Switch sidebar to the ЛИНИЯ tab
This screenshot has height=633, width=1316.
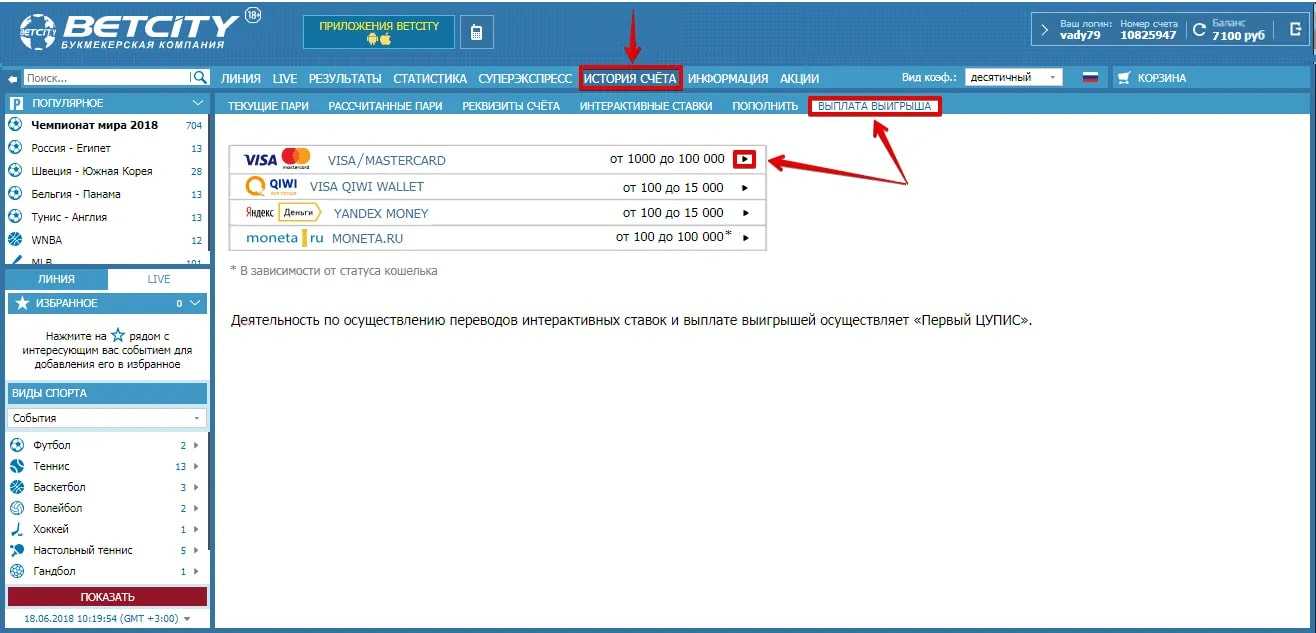[x=56, y=279]
